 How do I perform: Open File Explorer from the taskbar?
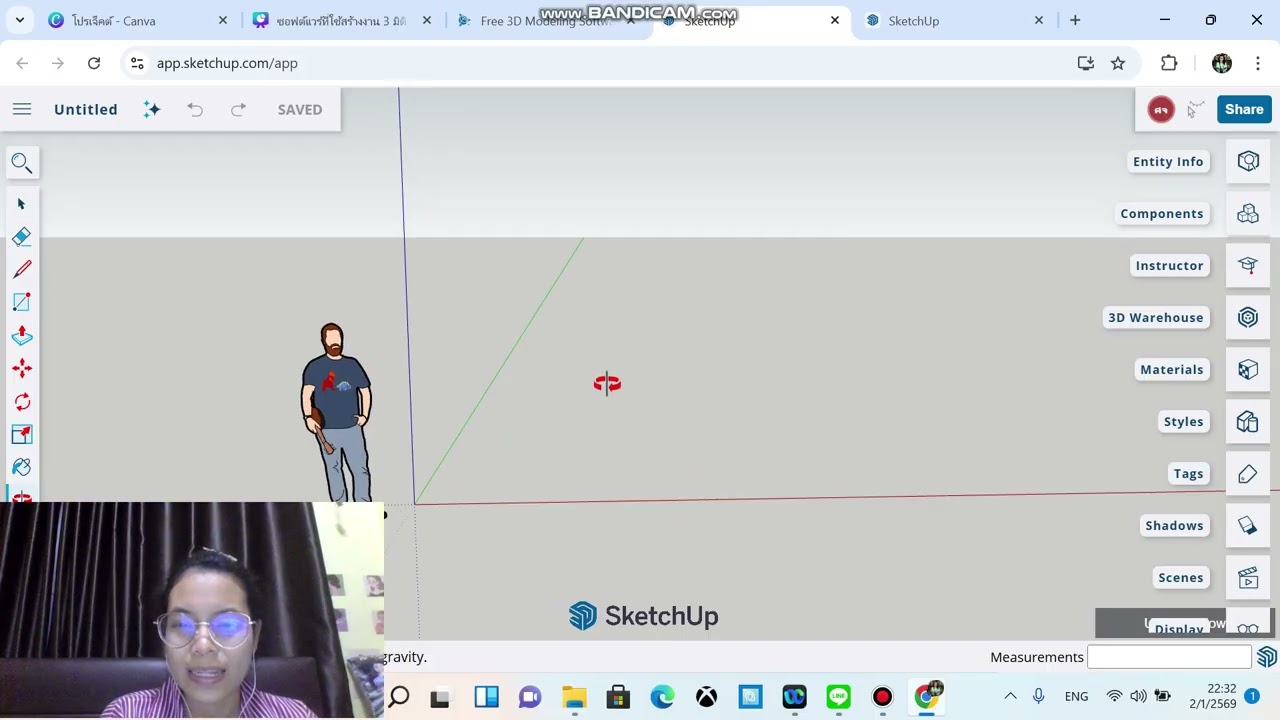574,697
